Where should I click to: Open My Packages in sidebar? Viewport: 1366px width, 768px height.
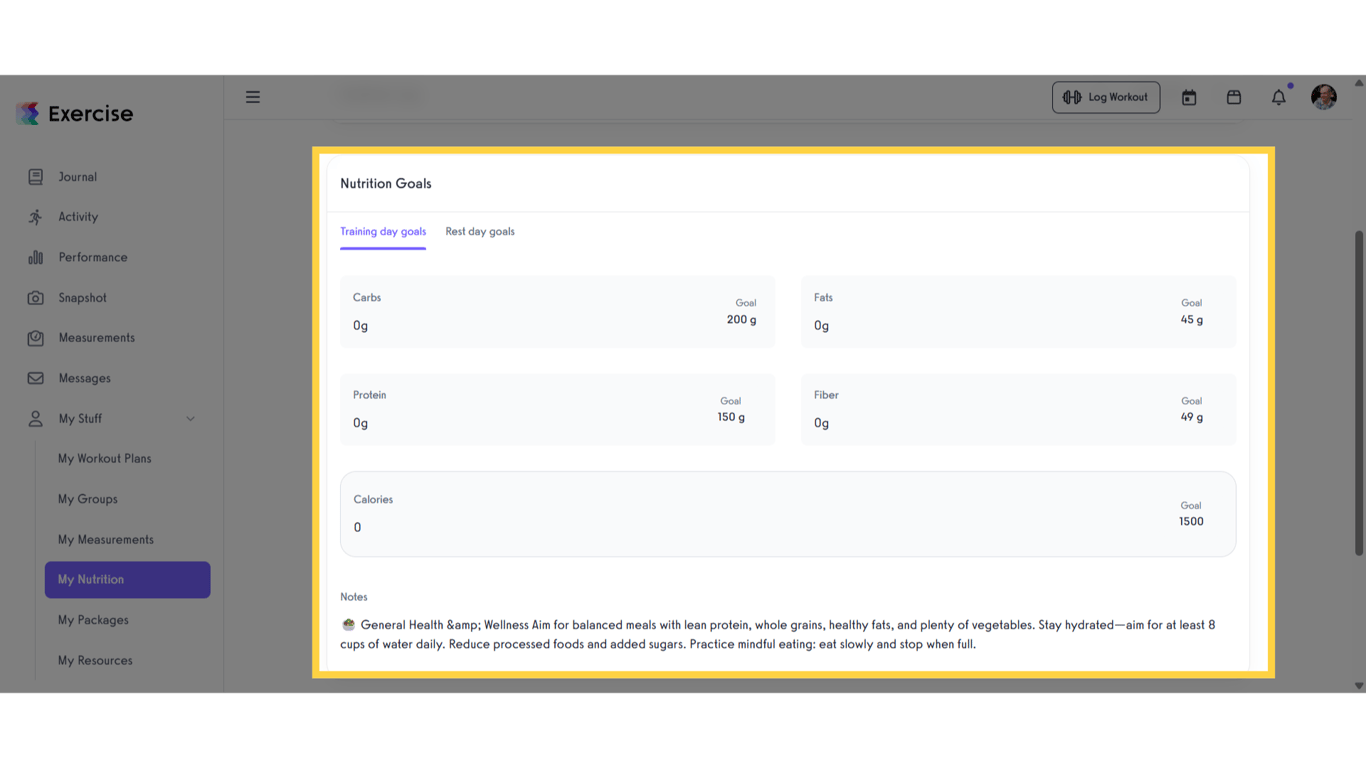point(93,620)
